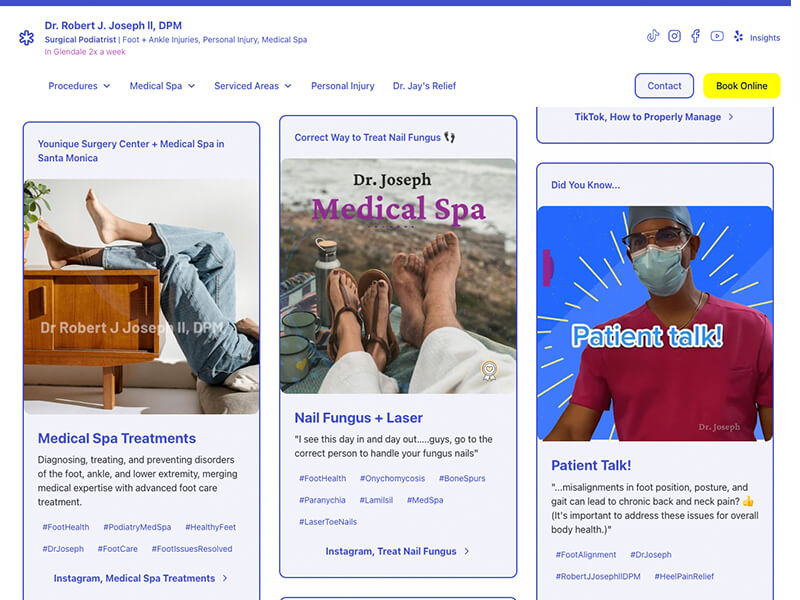
Task: Open the Personal Injury page
Action: coord(343,86)
